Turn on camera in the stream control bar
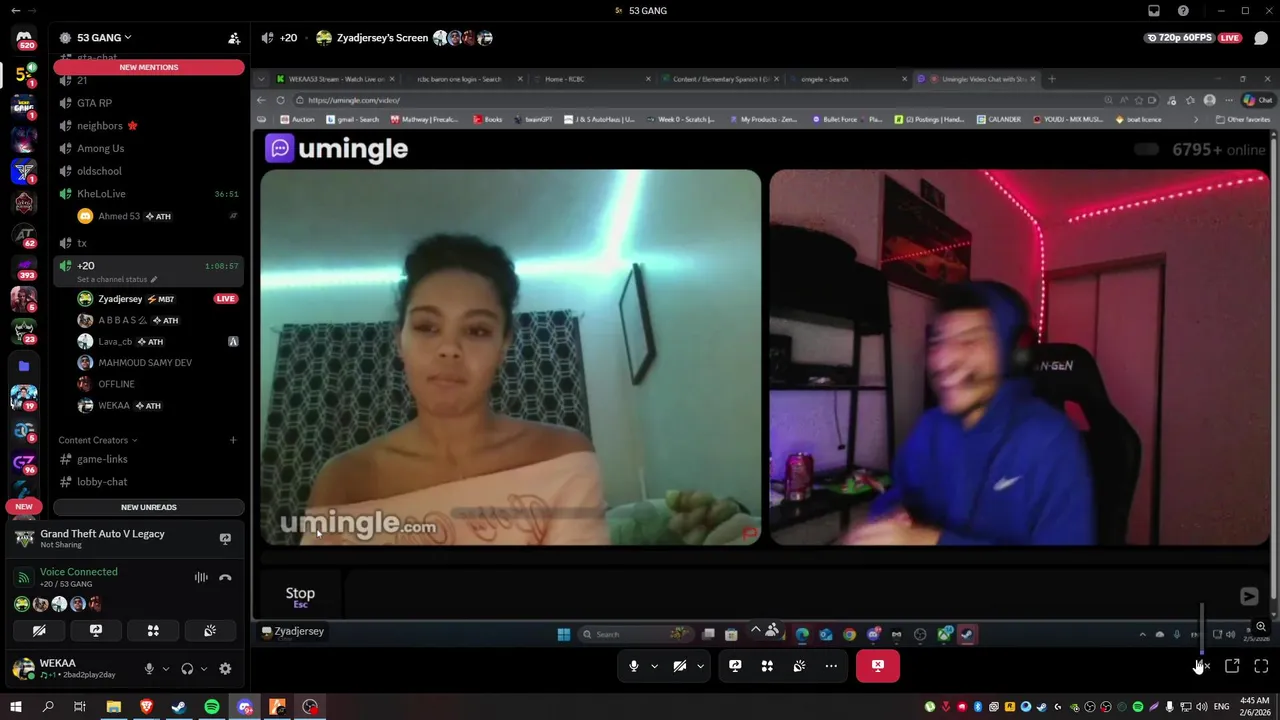1280x720 pixels. (x=680, y=666)
